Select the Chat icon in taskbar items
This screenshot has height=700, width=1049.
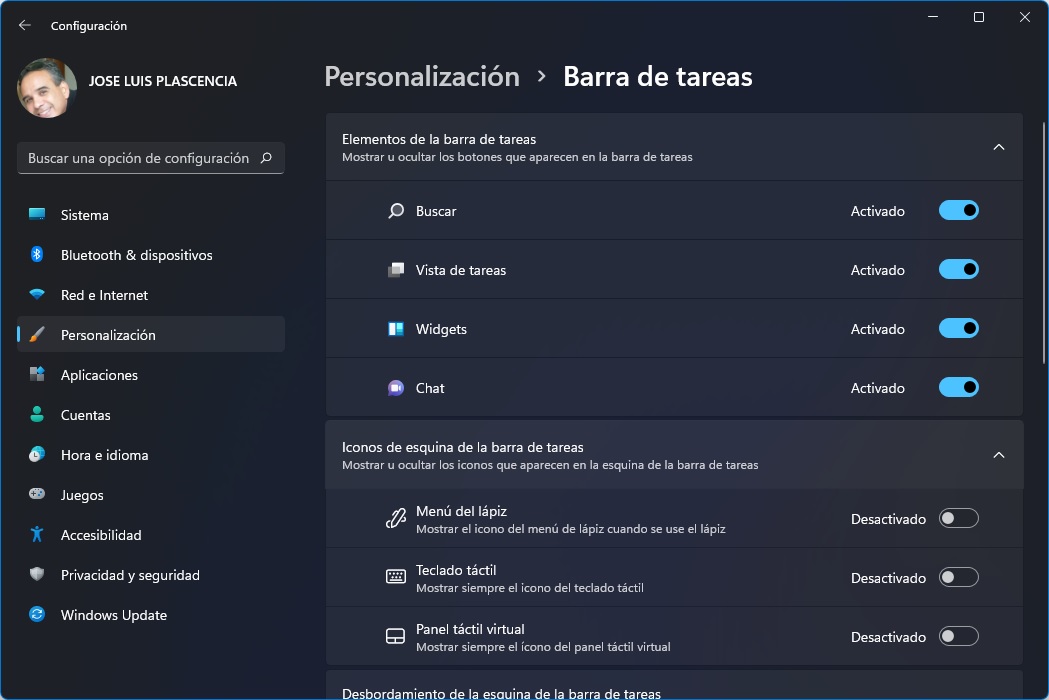394,387
